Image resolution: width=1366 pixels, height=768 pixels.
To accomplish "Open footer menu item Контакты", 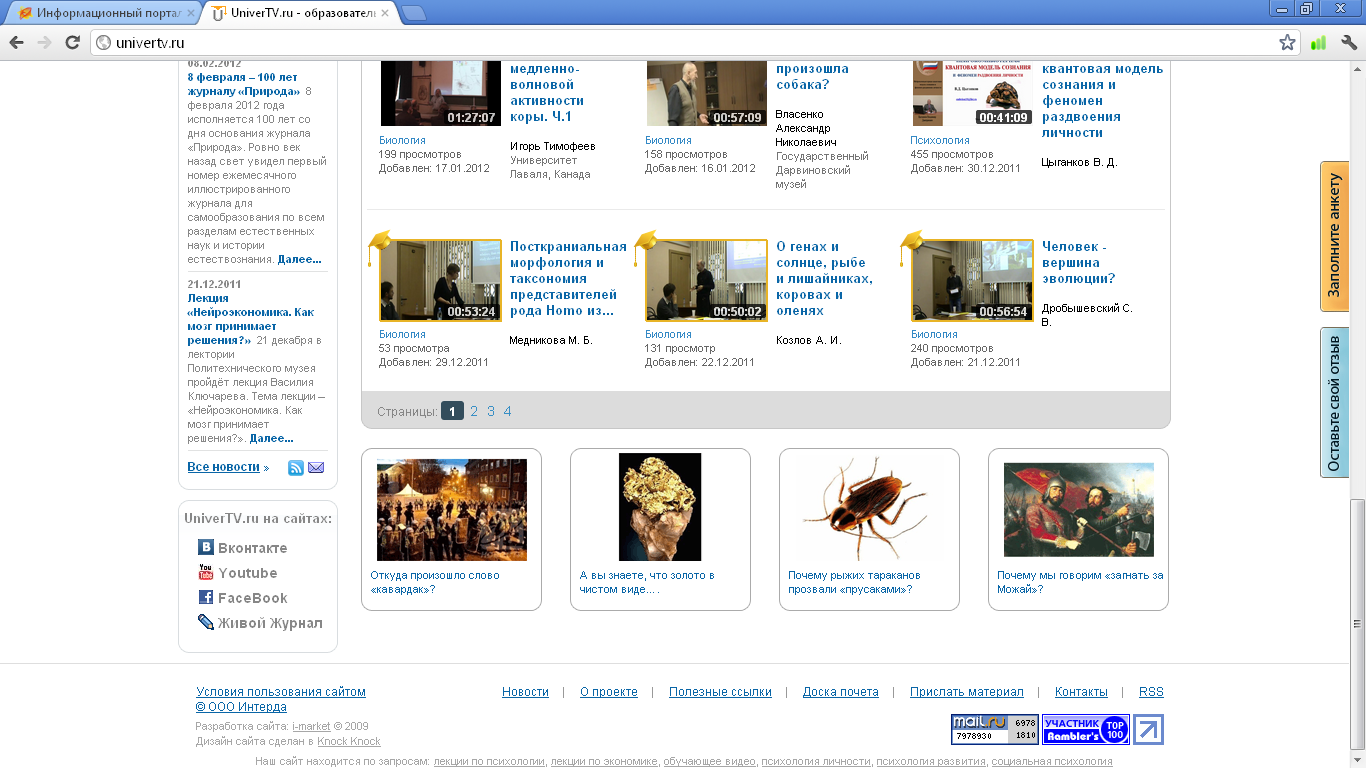I will pyautogui.click(x=1081, y=692).
